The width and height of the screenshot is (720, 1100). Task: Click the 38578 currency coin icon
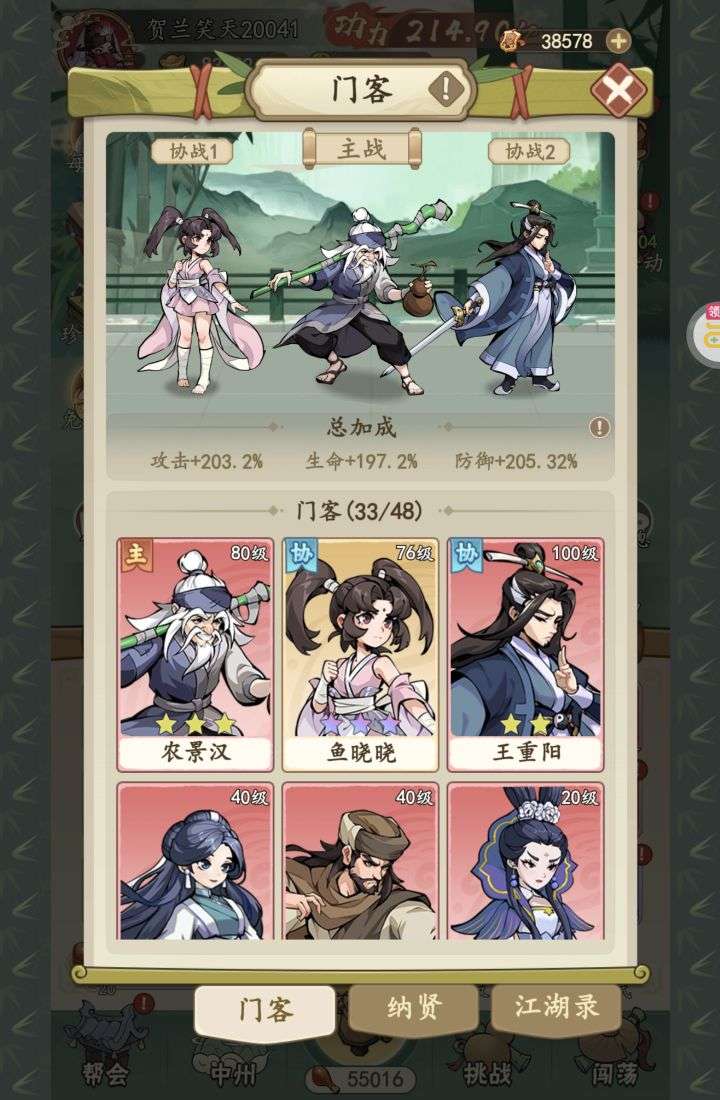click(x=513, y=41)
